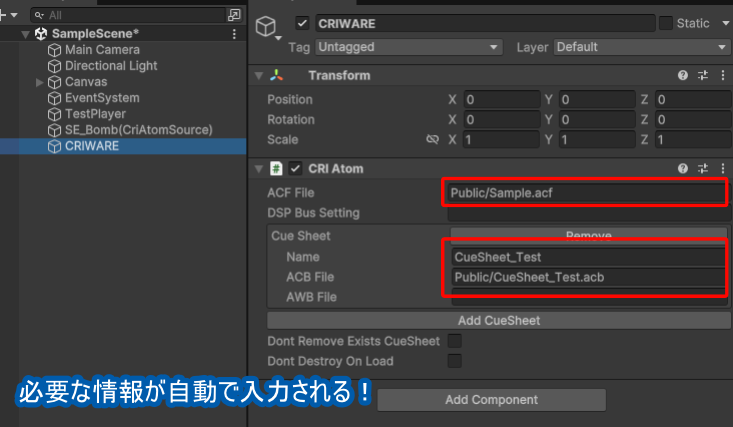Select the EventSystem object

point(102,98)
